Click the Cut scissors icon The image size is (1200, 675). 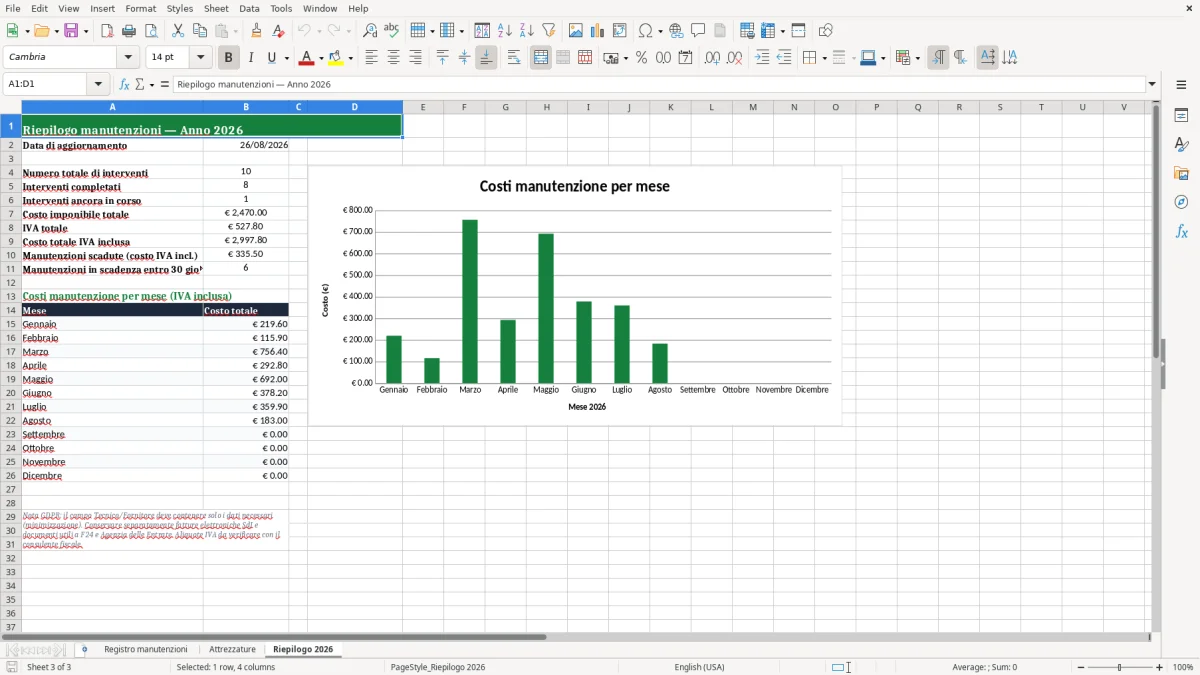click(x=178, y=31)
